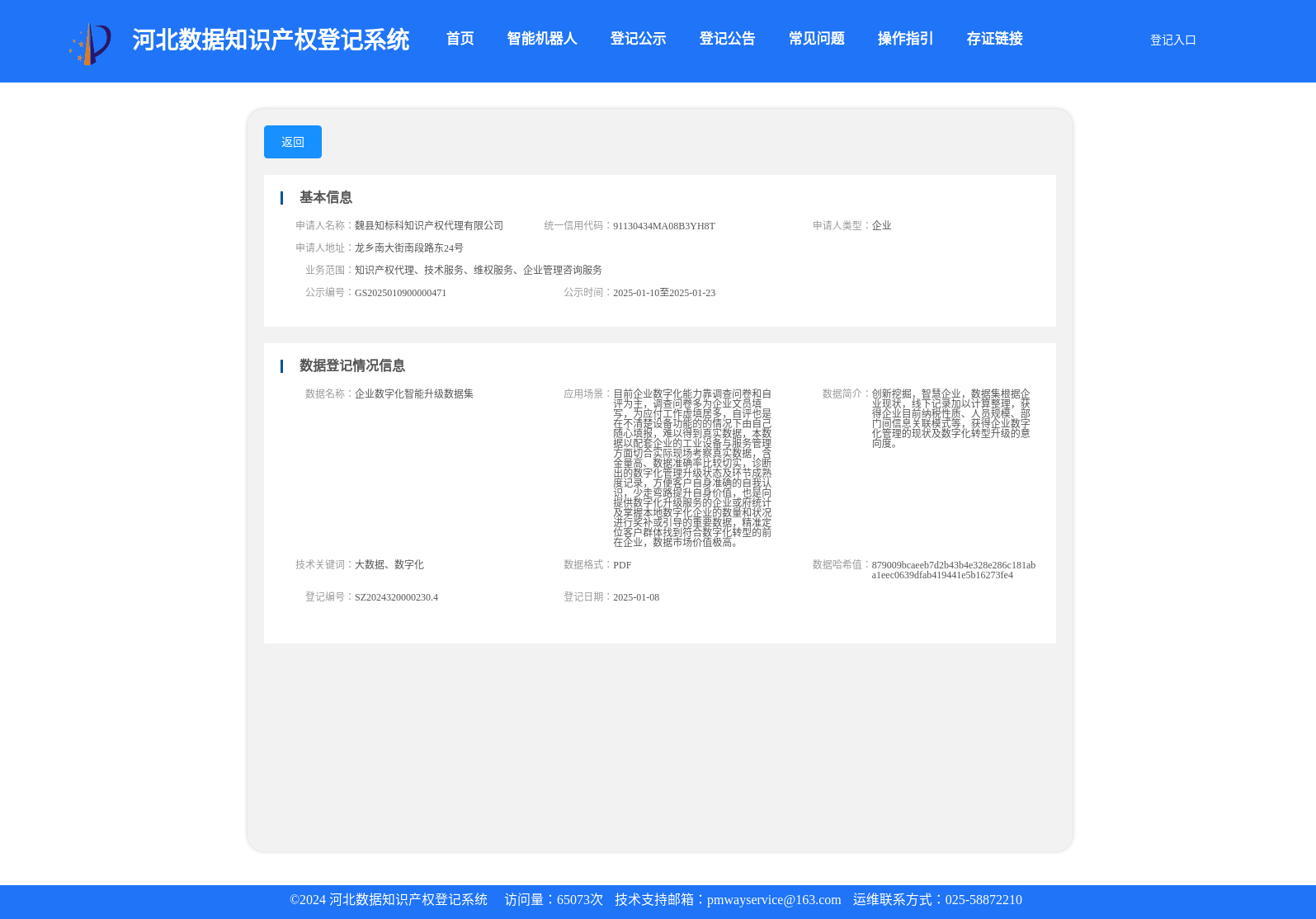Select applicant type value 企业
Screen dimensions: 1316x919
coord(882,225)
